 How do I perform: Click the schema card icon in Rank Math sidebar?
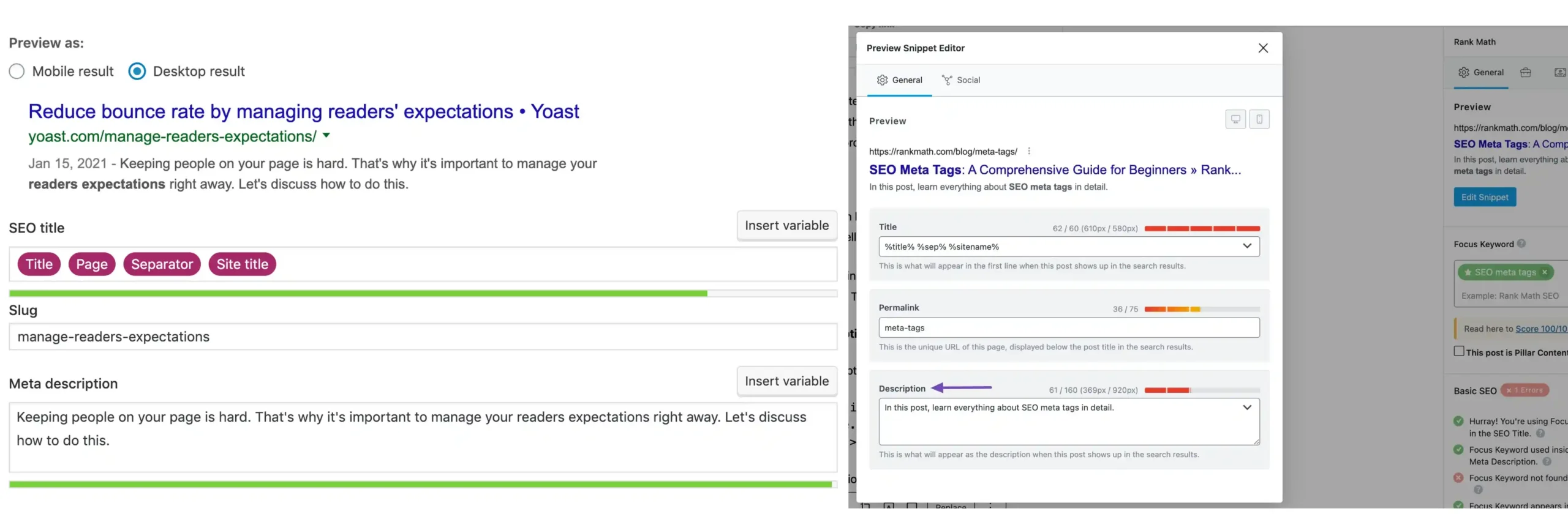(x=1561, y=72)
